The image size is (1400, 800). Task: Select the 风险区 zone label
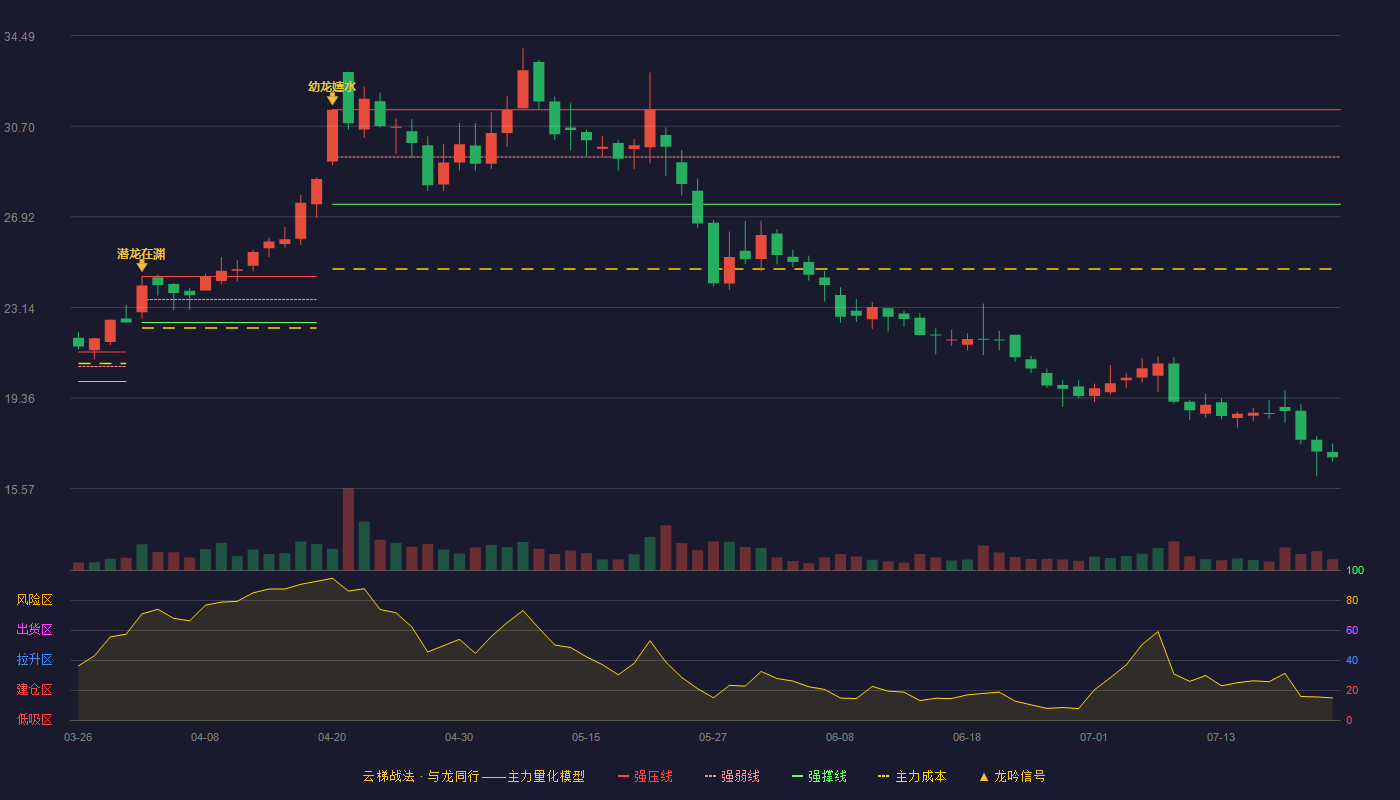tap(34, 600)
